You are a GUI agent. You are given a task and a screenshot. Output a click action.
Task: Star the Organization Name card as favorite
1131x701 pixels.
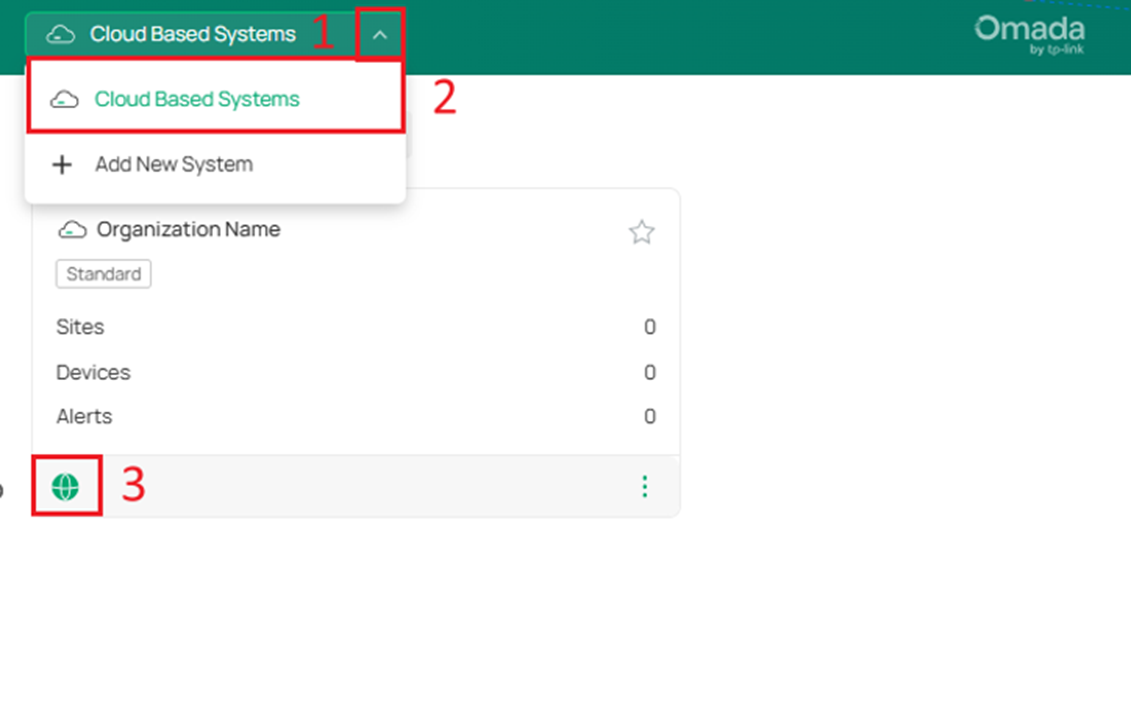coord(641,232)
